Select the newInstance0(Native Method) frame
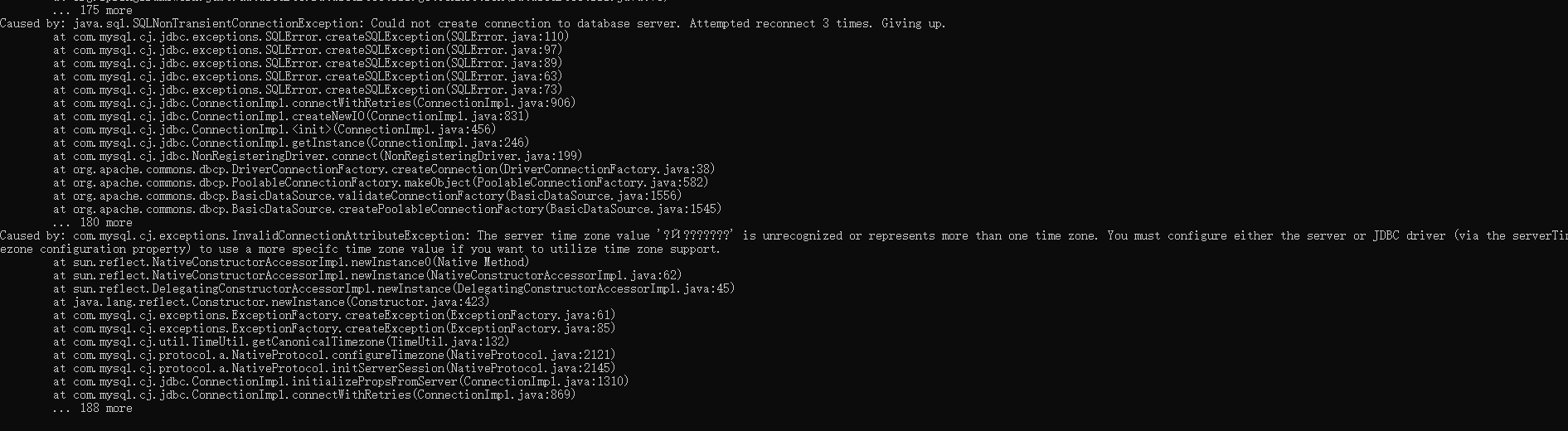Image resolution: width=1568 pixels, height=431 pixels. pyautogui.click(x=291, y=262)
